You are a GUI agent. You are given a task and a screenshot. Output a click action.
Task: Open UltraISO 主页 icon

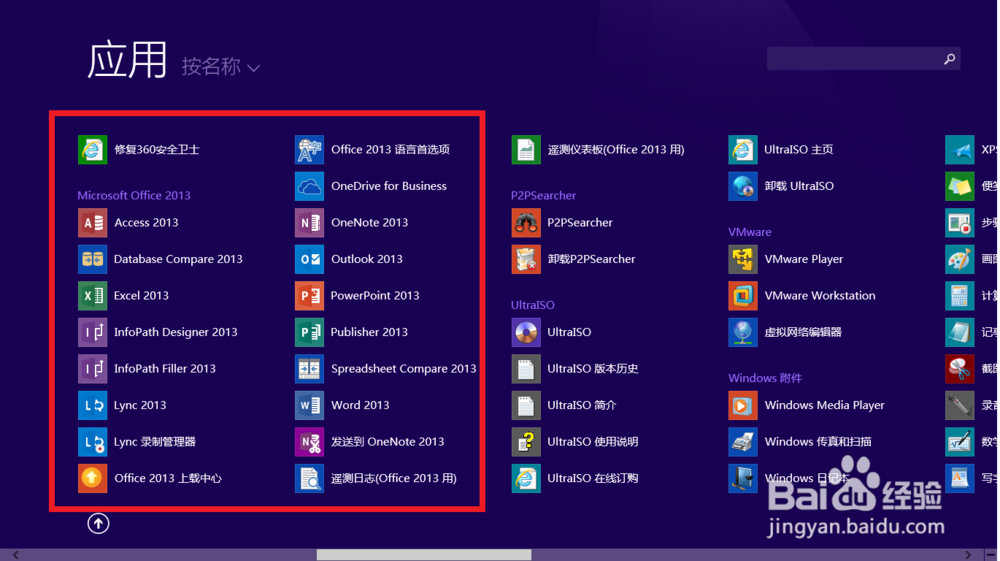click(x=743, y=149)
